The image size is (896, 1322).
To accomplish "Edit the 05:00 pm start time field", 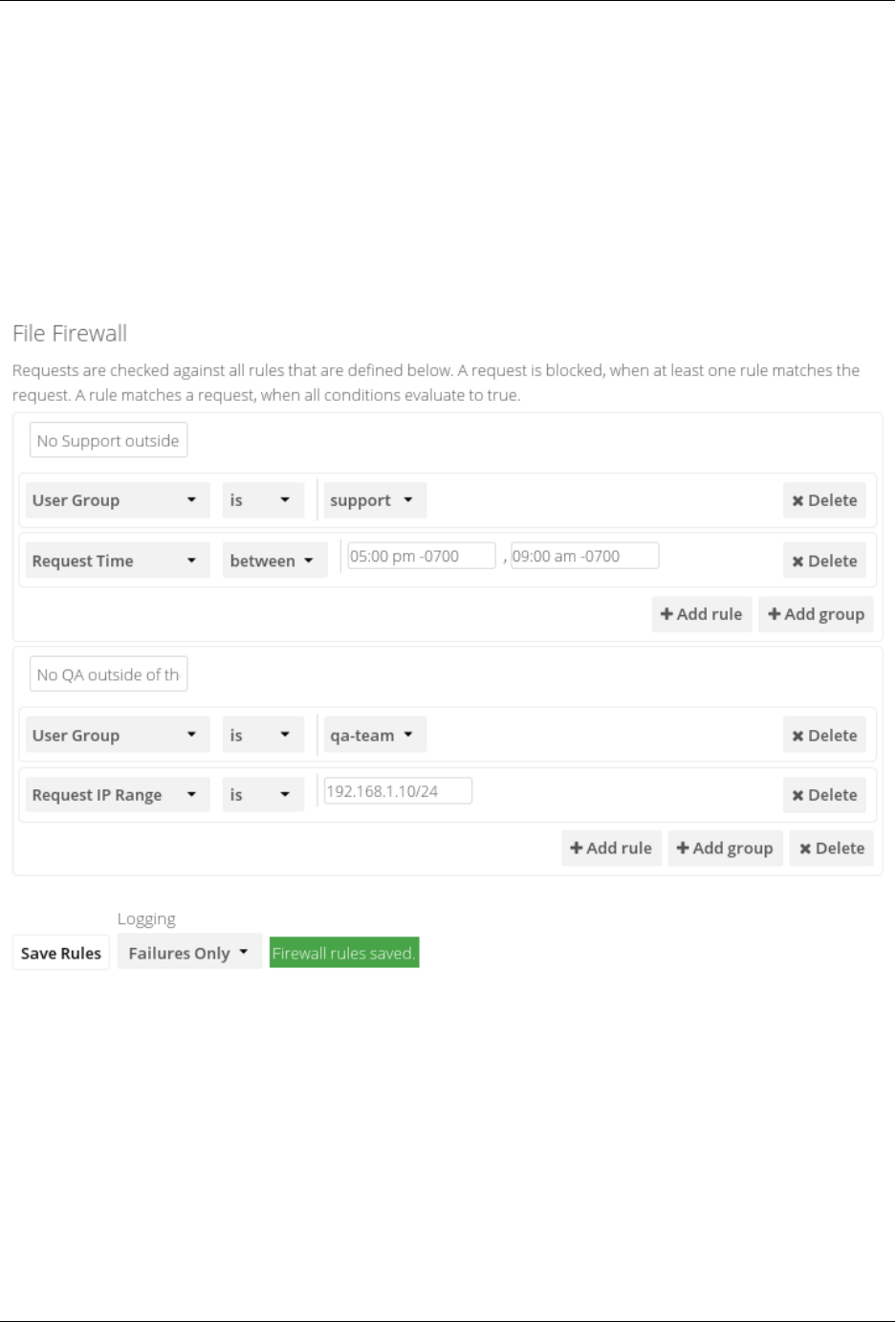I will 421,556.
